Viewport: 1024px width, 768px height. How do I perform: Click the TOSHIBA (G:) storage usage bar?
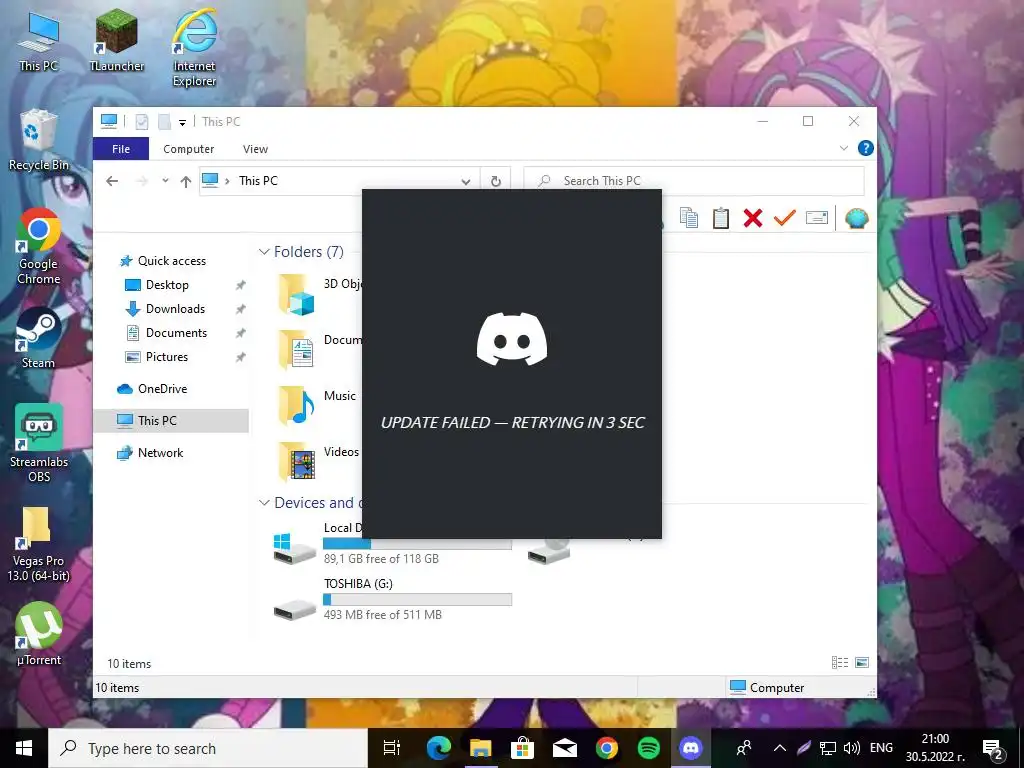click(x=417, y=599)
